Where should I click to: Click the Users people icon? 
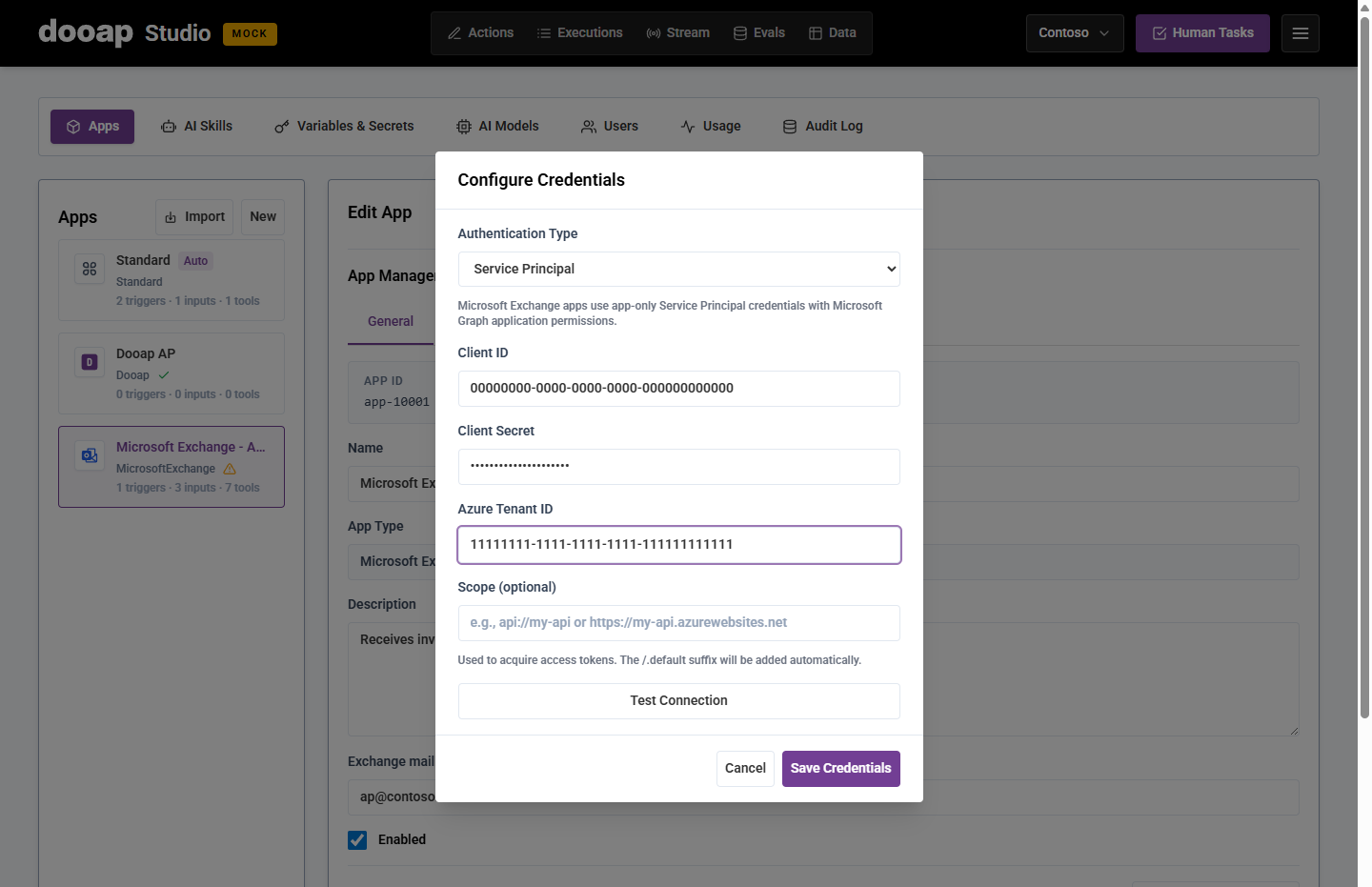click(589, 127)
